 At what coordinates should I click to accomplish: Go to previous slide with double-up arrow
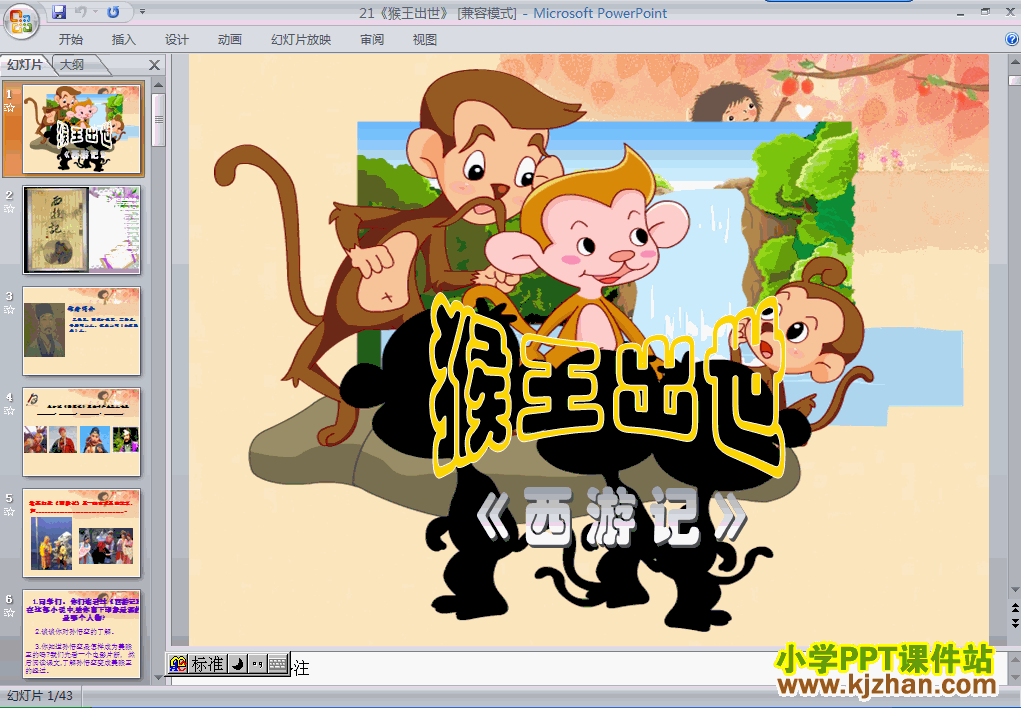coord(1014,608)
